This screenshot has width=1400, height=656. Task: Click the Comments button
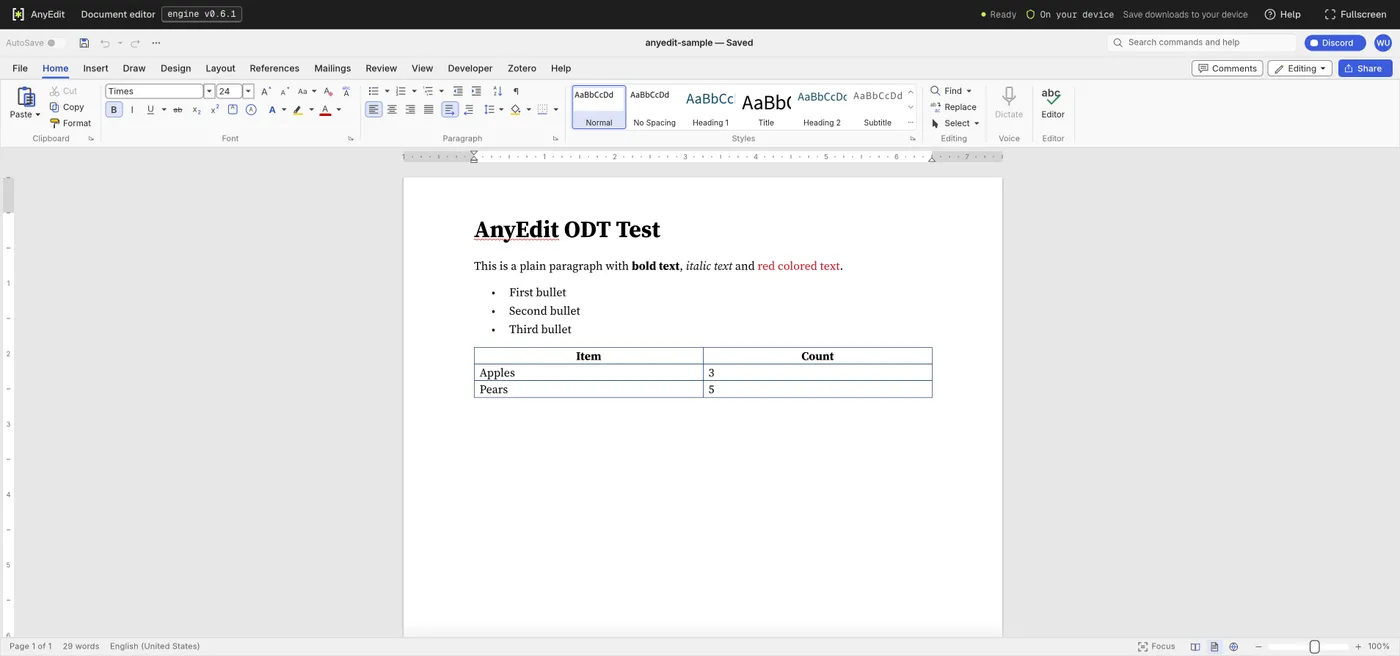click(x=1227, y=68)
